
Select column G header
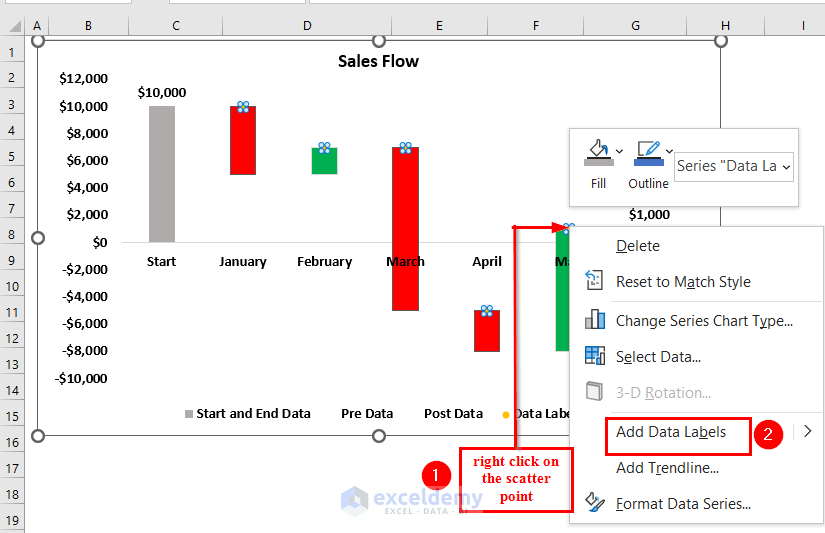point(636,25)
